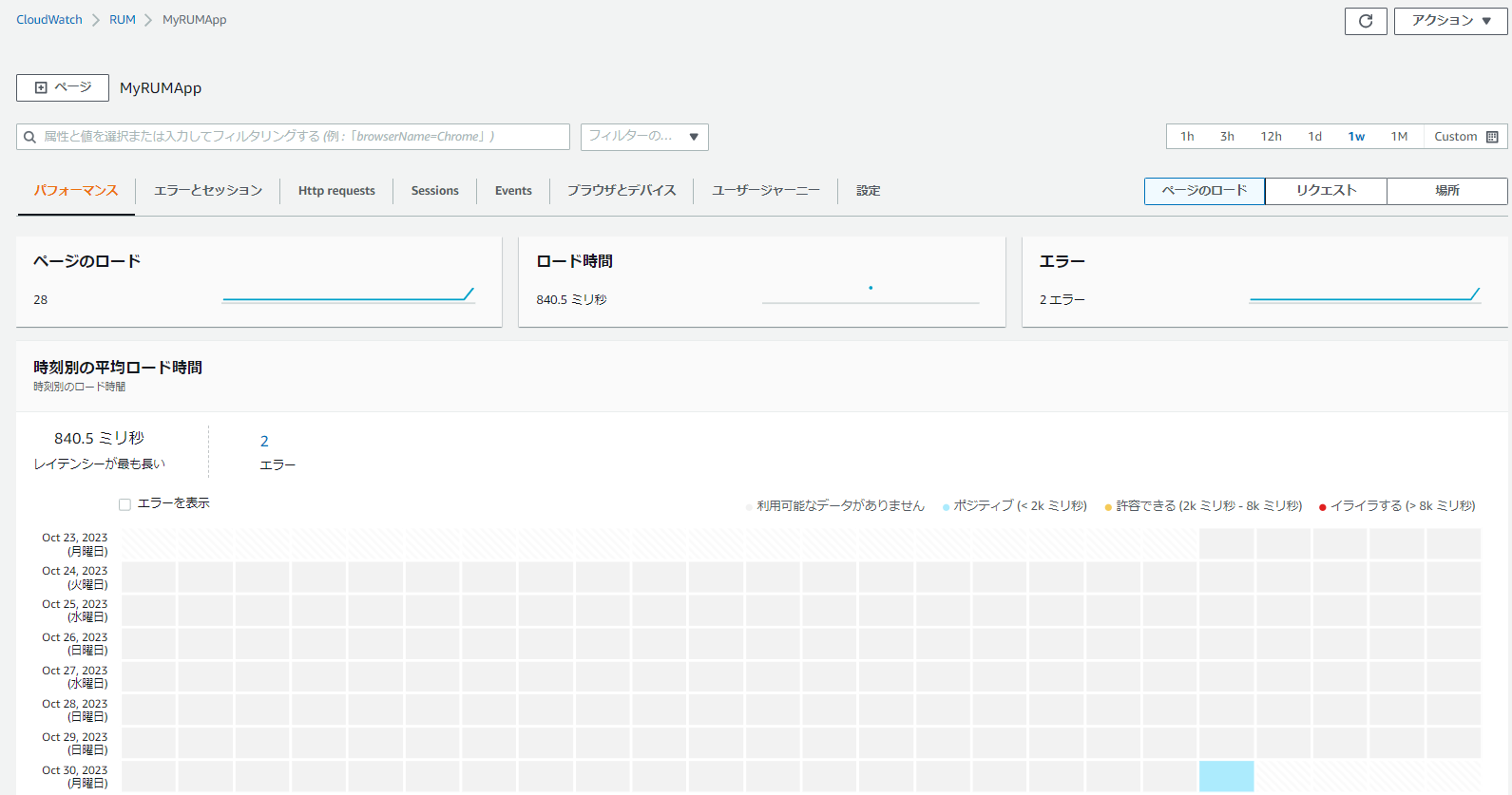The width and height of the screenshot is (1512, 795).
Task: Click the Oct 26, 2023 row label
Action: (74, 644)
